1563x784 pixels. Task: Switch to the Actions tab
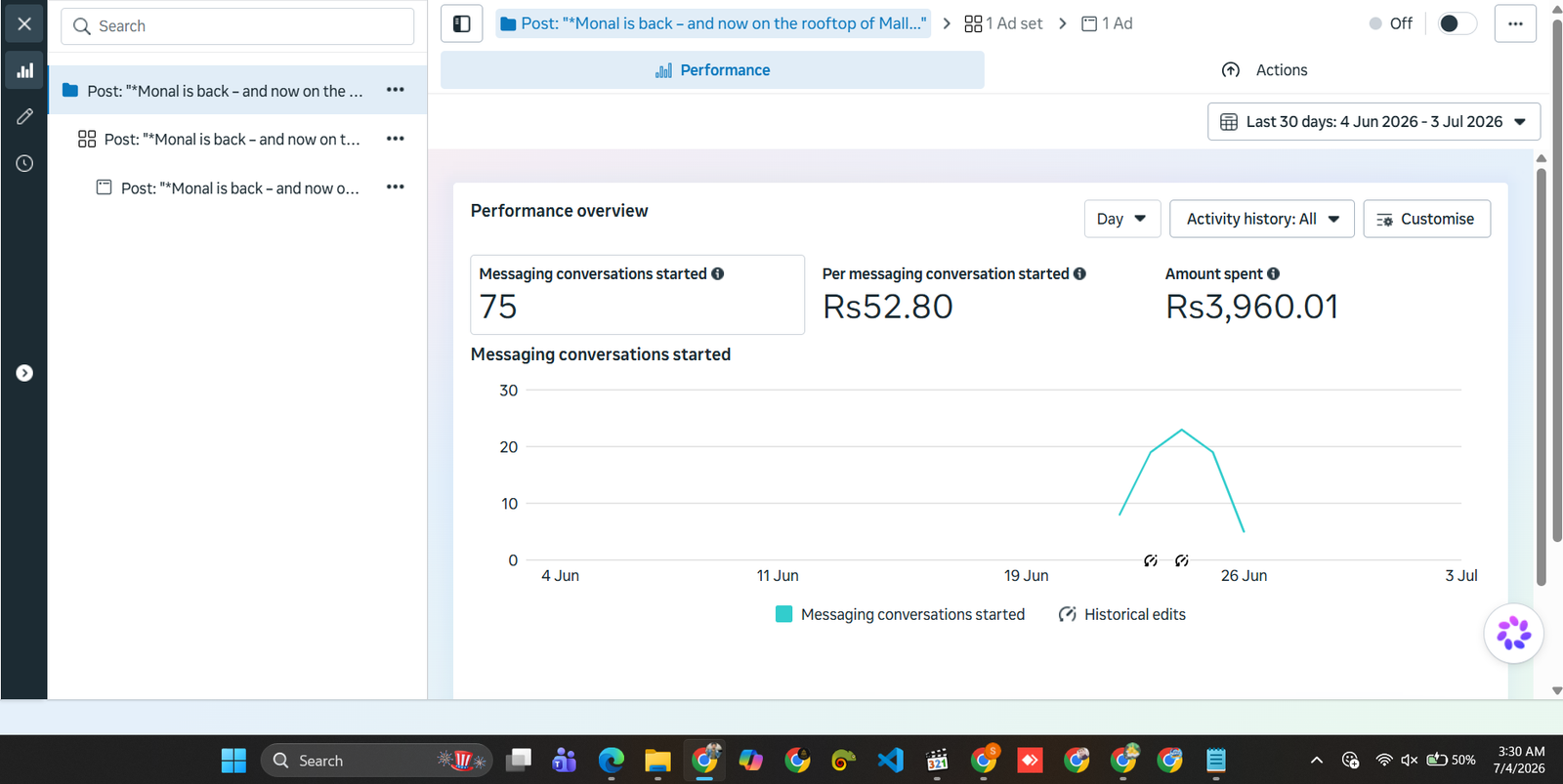(1265, 70)
